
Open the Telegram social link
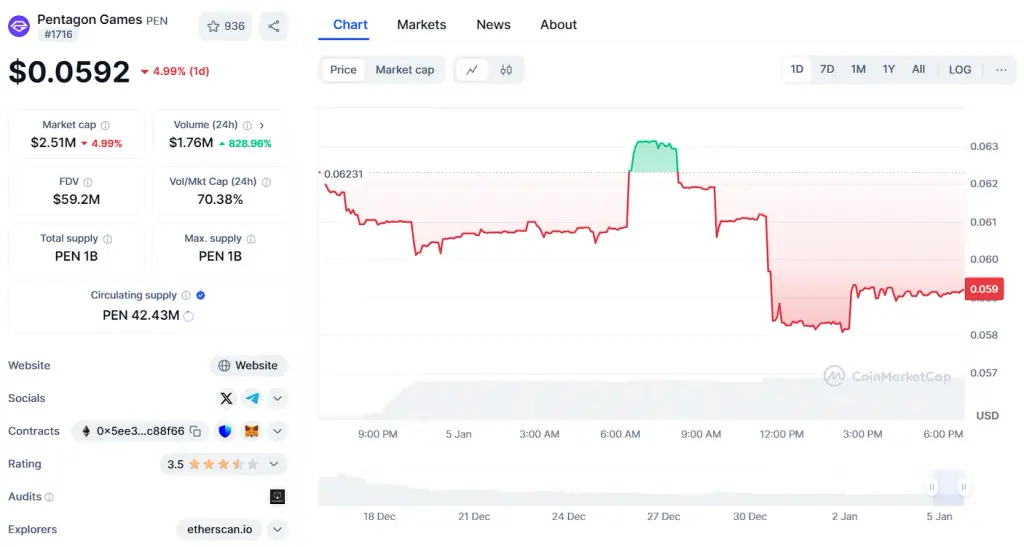click(x=252, y=398)
